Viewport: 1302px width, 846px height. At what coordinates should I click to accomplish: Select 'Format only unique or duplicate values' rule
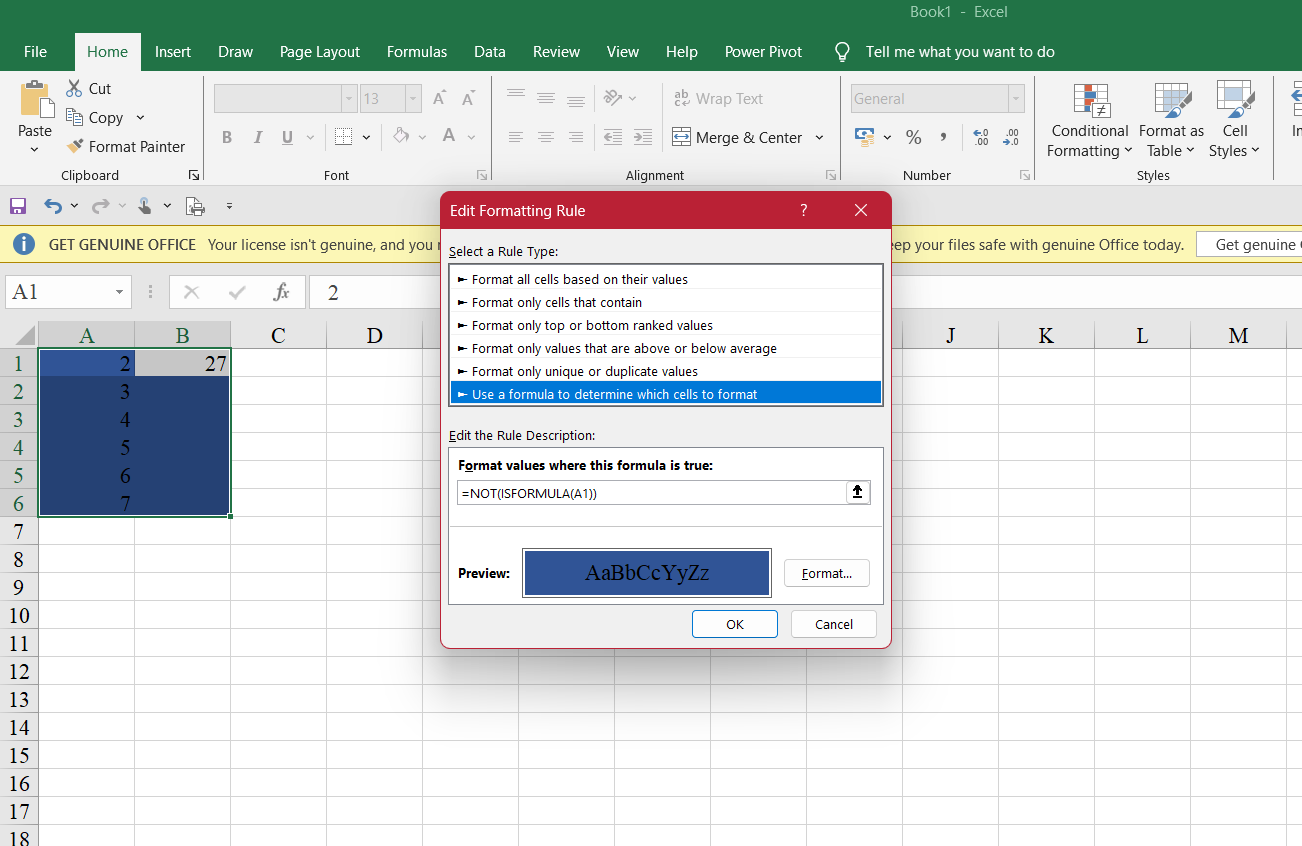coord(666,371)
